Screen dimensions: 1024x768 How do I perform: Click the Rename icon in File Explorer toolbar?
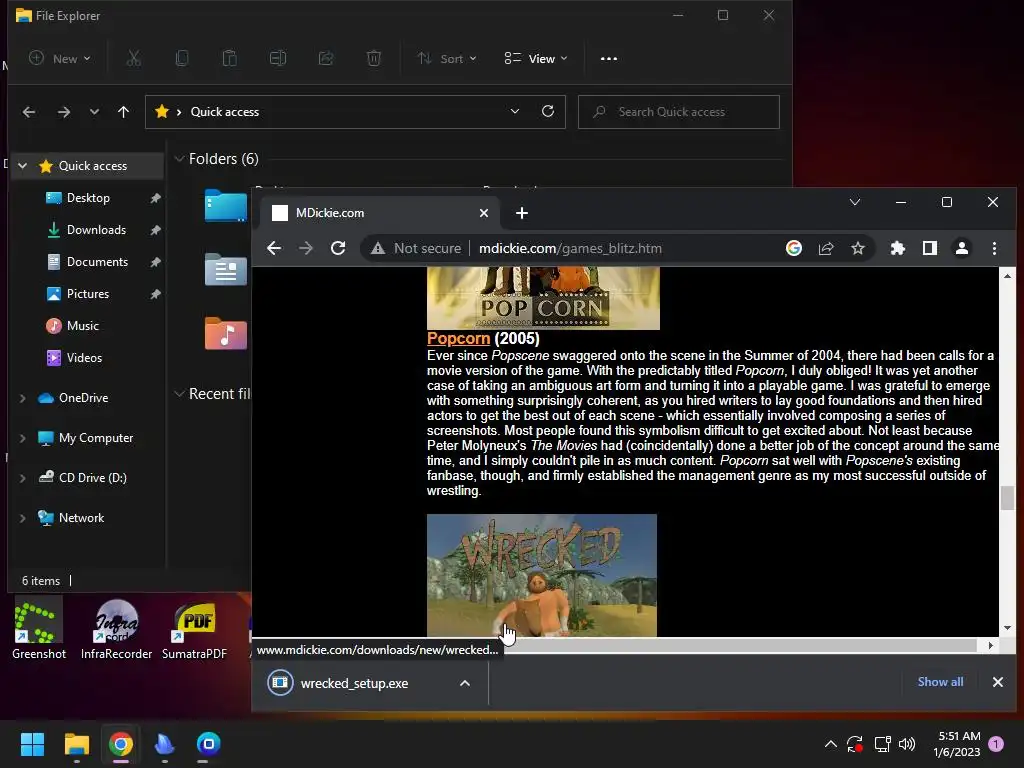pos(278,59)
